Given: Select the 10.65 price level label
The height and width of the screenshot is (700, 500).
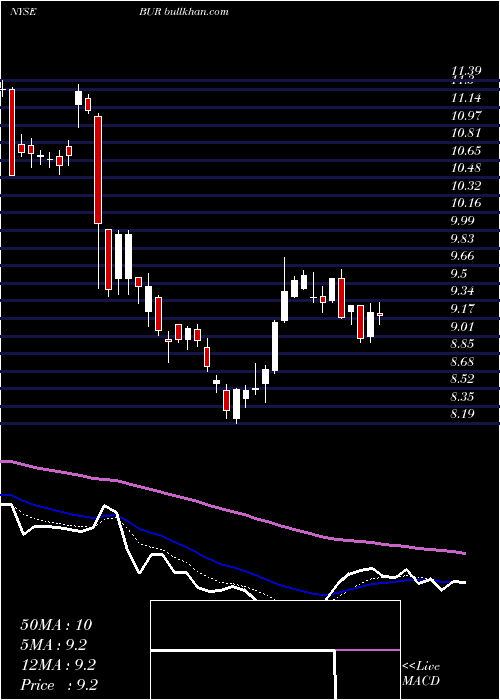Looking at the screenshot, I should tap(466, 150).
